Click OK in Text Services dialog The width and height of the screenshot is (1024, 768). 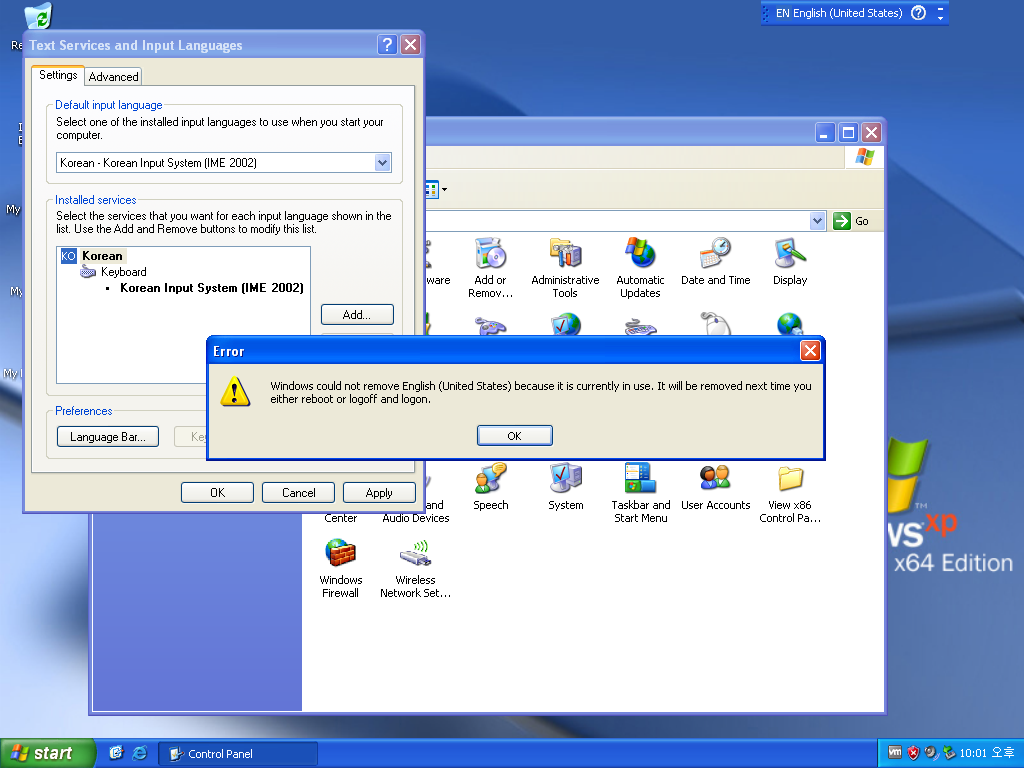[x=217, y=492]
